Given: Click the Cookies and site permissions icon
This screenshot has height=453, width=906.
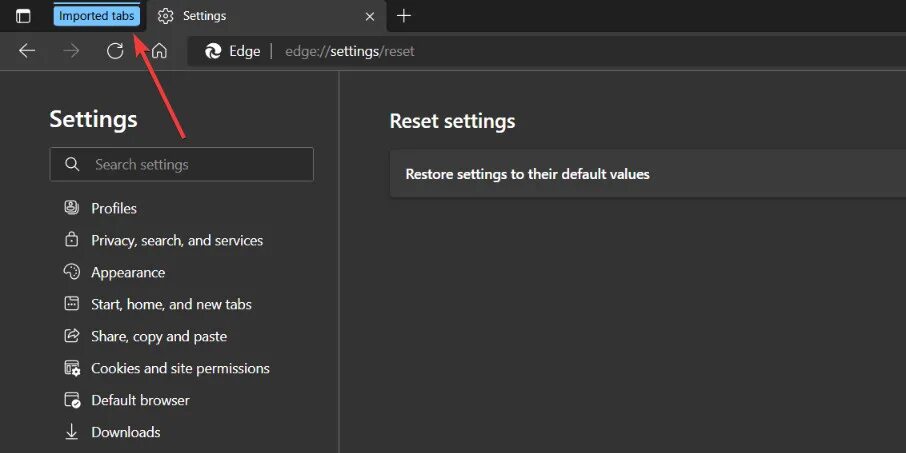Looking at the screenshot, I should pos(72,368).
